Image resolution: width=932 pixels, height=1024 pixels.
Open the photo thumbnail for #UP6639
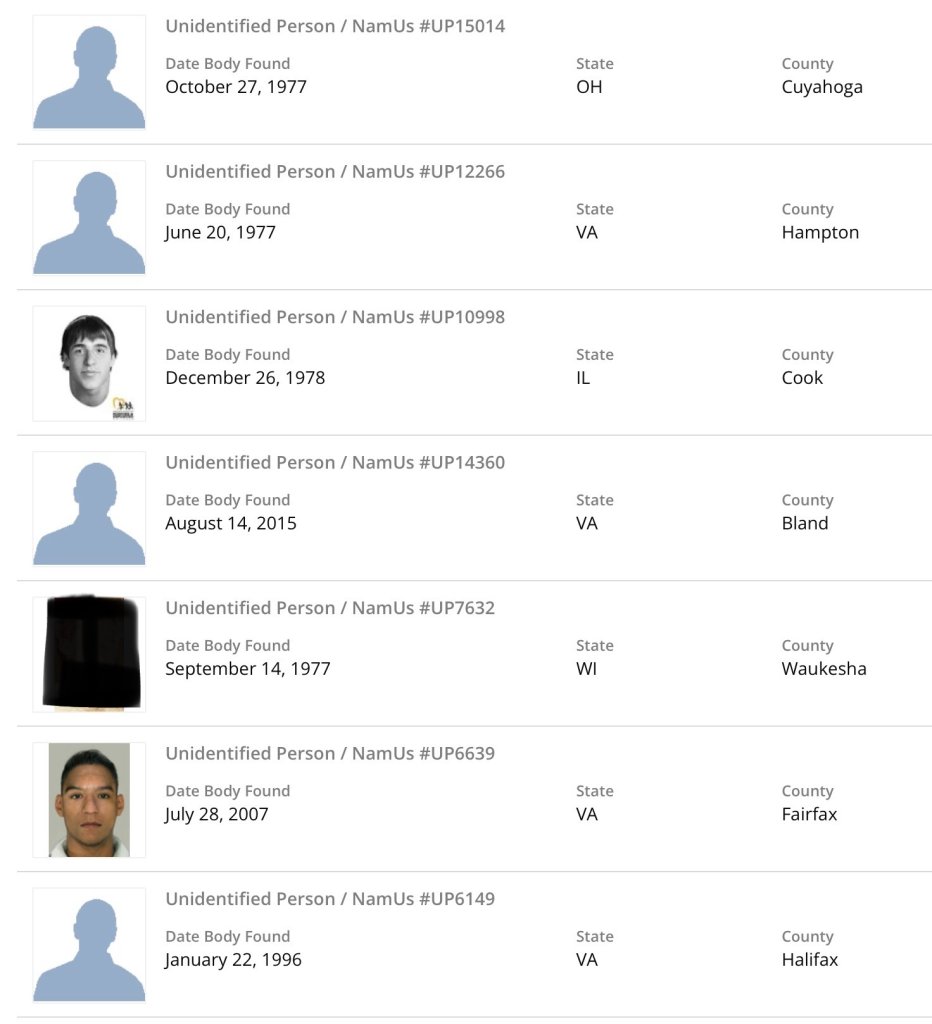pos(89,799)
